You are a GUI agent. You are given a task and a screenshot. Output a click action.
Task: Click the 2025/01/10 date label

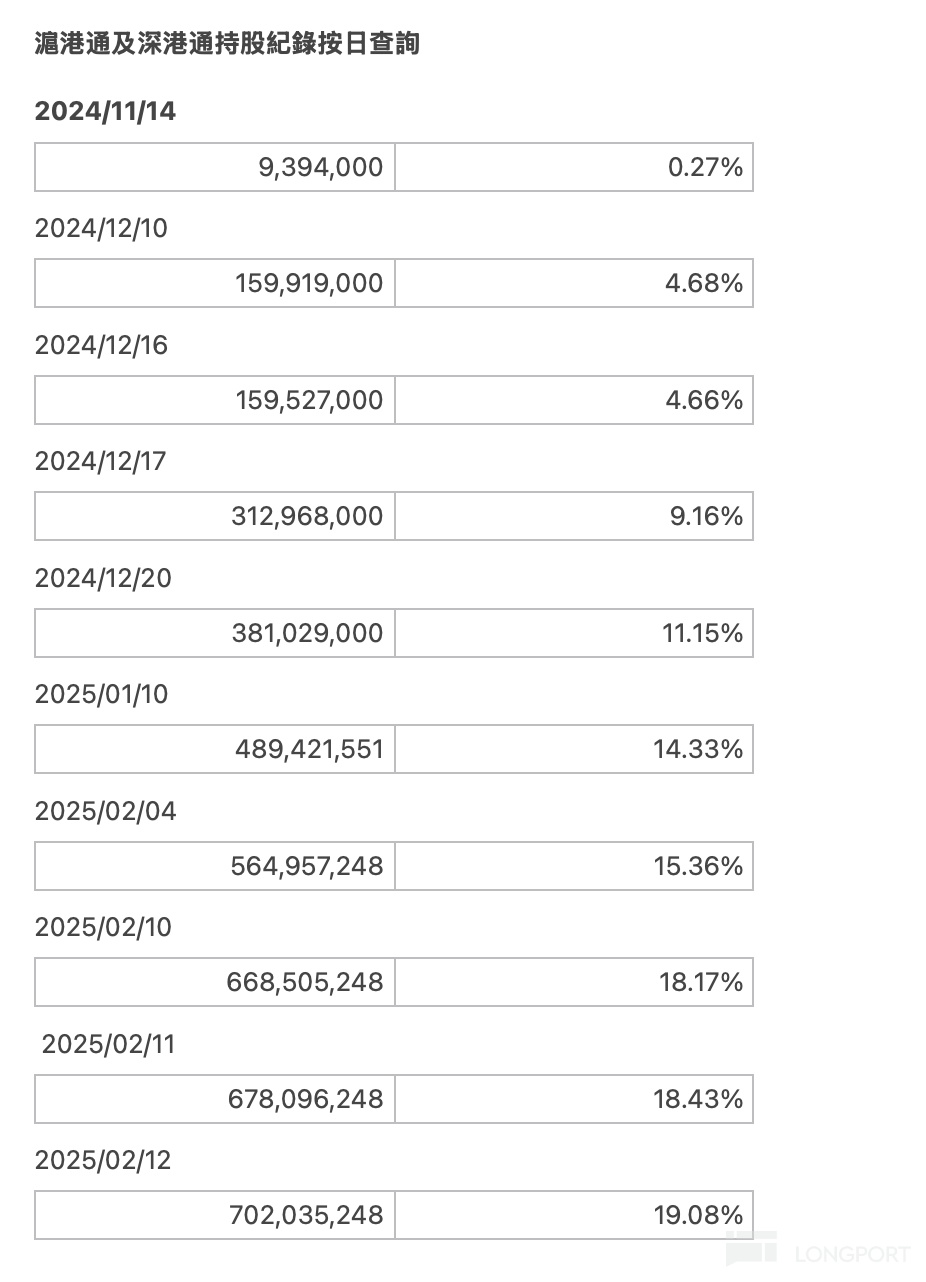101,694
